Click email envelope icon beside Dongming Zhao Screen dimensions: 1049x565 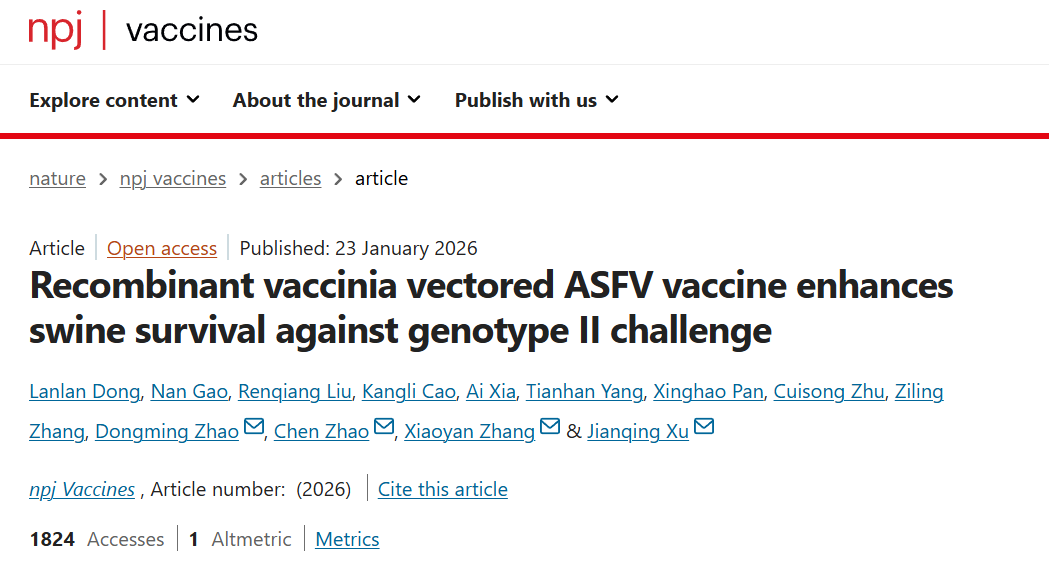pyautogui.click(x=254, y=428)
